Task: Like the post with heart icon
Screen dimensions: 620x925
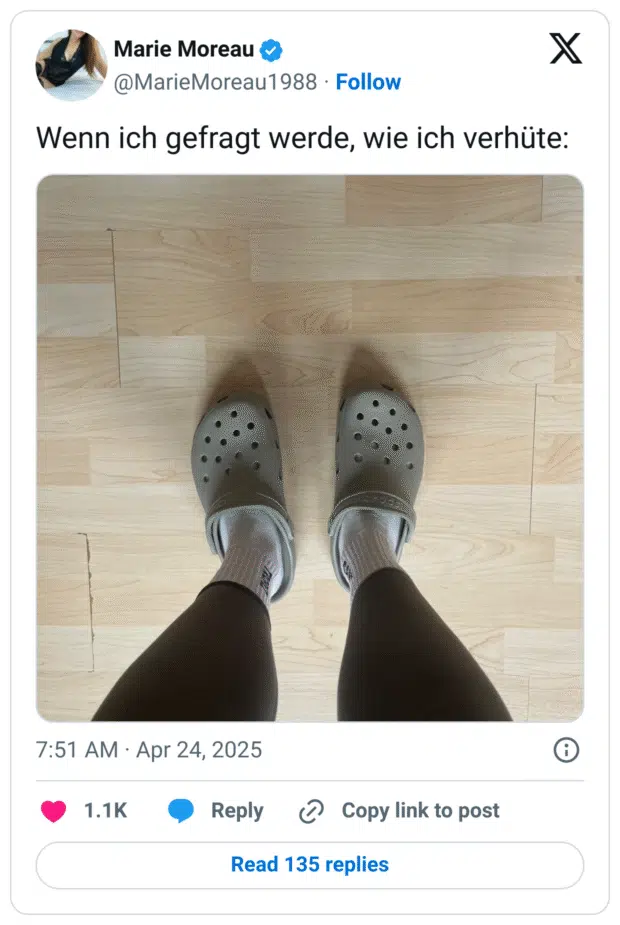Action: point(53,811)
